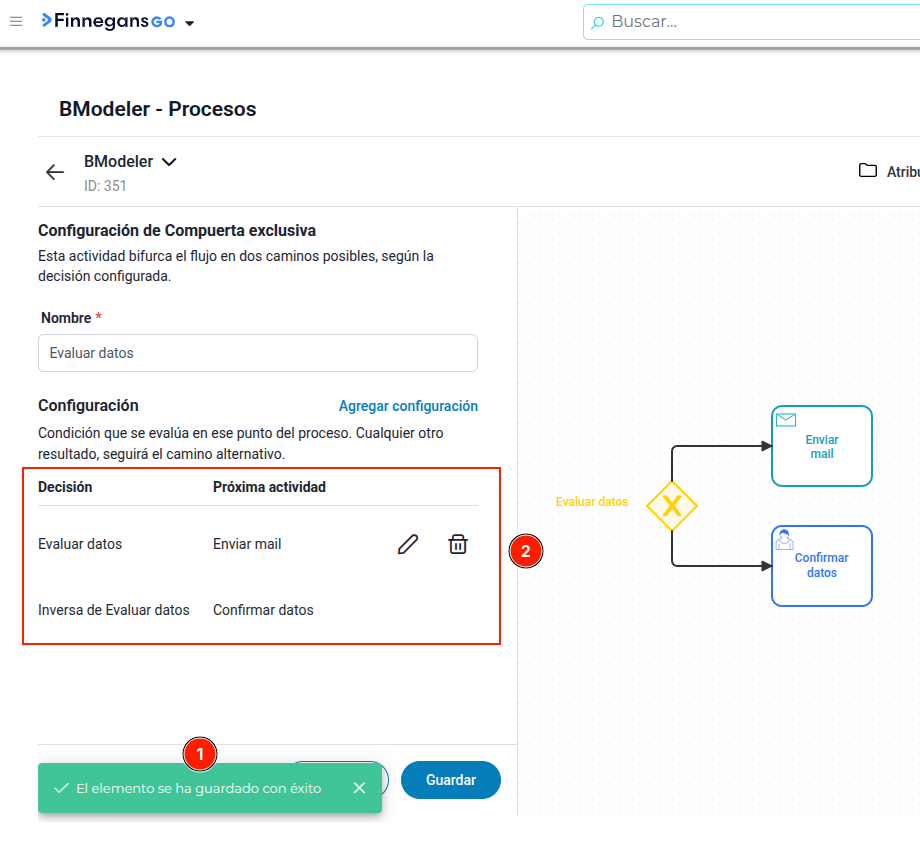Viewport: 920px width, 862px height.
Task: Click the FinnegansGo logo
Action: tap(109, 21)
